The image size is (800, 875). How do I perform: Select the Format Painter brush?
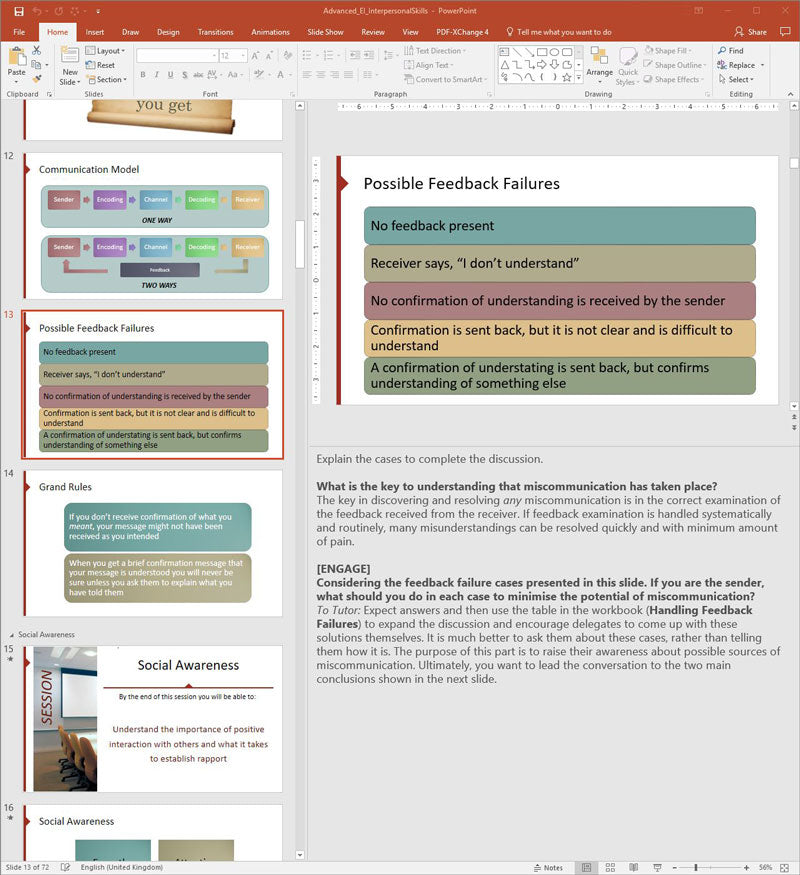(x=36, y=79)
